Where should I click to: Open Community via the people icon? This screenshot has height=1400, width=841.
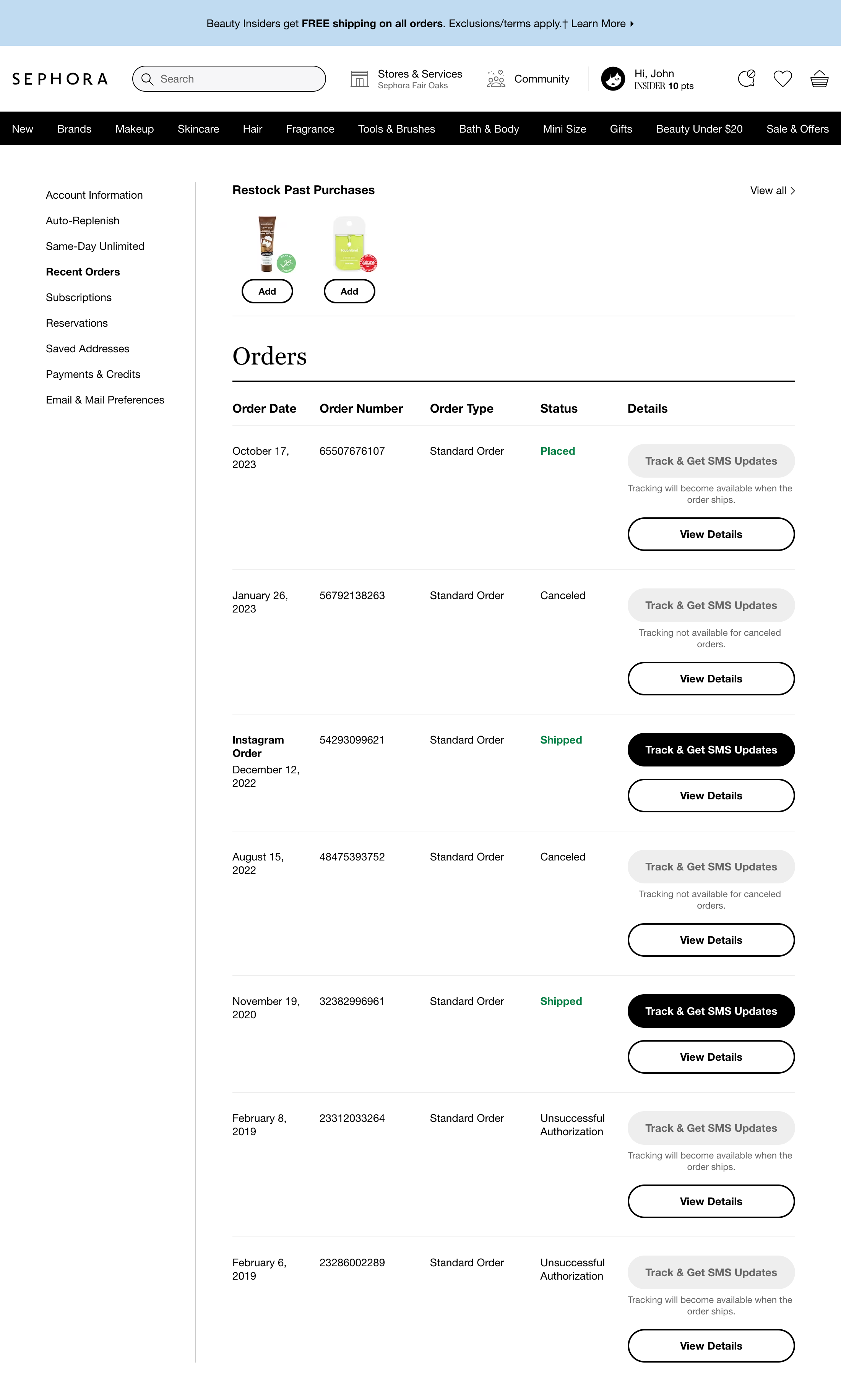[496, 79]
